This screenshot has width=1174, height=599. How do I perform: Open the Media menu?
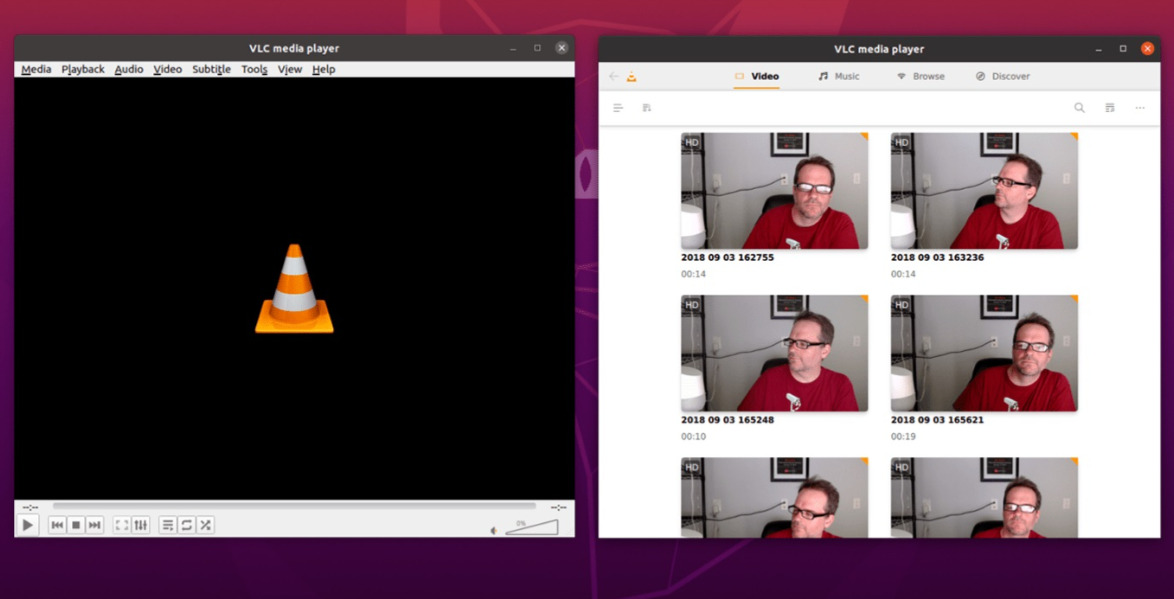(x=36, y=69)
